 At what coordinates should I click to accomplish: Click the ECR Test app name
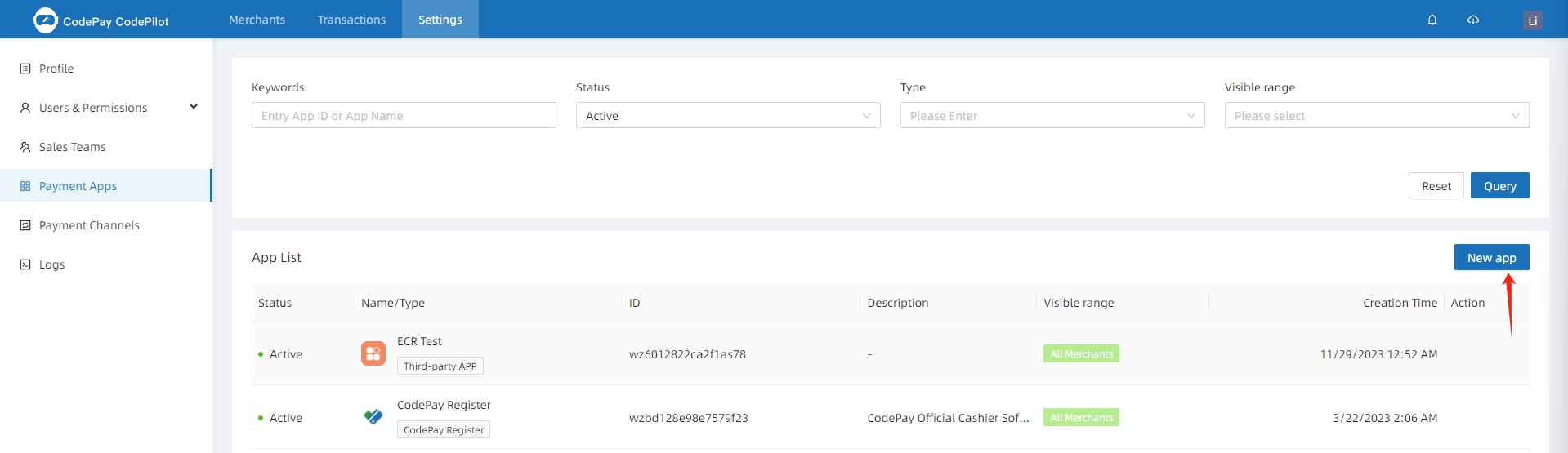coord(419,341)
